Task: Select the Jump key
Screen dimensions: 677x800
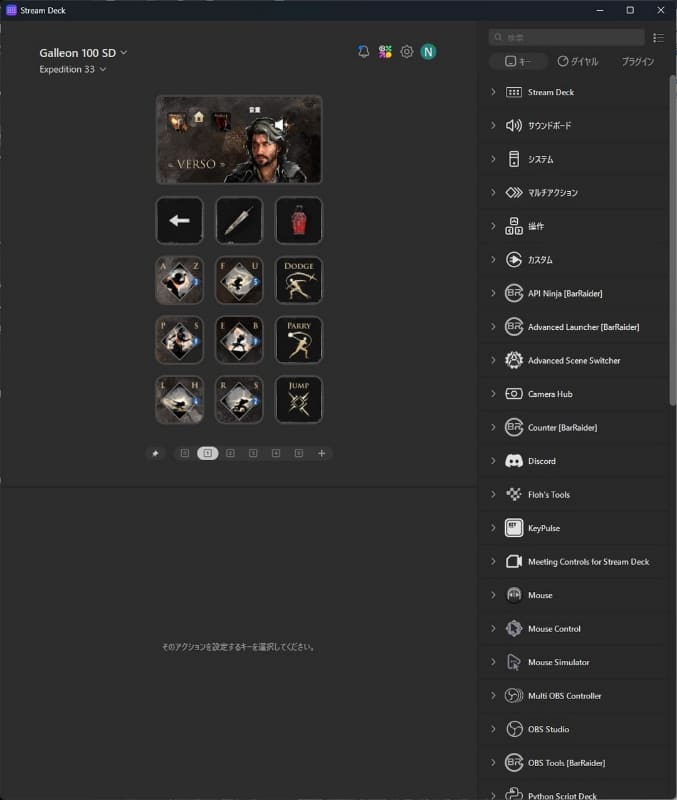Action: point(298,399)
